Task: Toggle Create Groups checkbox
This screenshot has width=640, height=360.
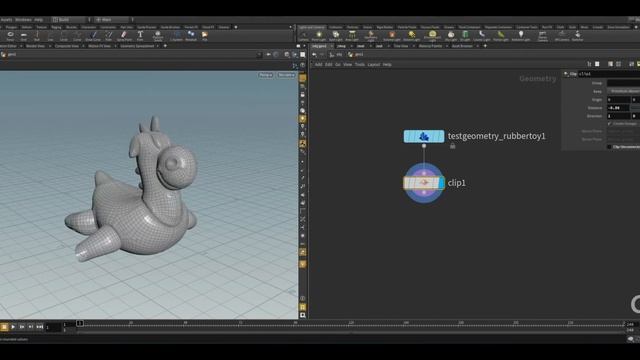Action: click(x=609, y=123)
